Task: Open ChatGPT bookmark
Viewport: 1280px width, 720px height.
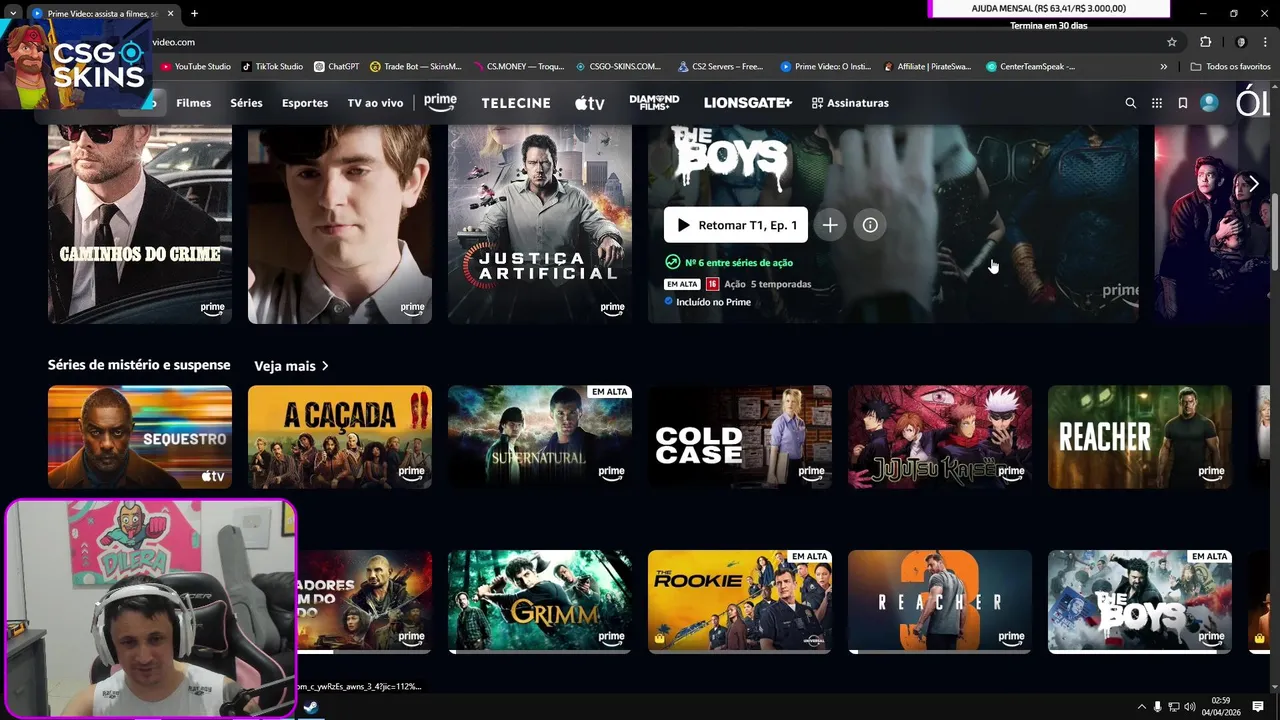Action: [336, 67]
